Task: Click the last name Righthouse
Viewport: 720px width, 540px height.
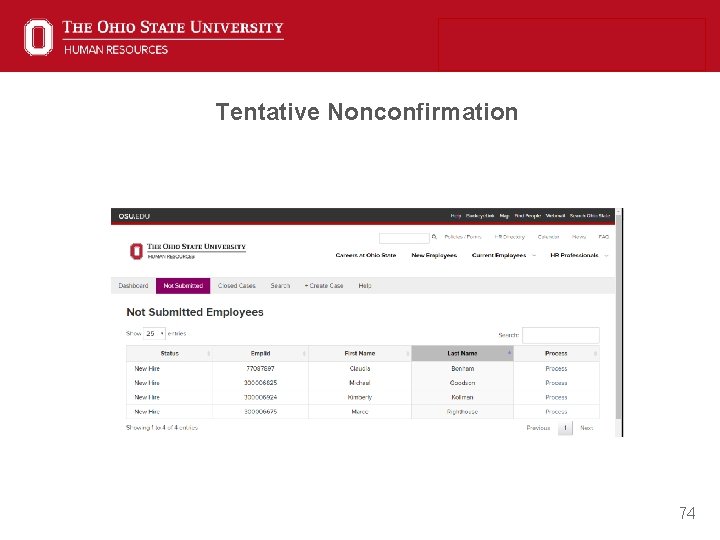Action: (x=462, y=412)
